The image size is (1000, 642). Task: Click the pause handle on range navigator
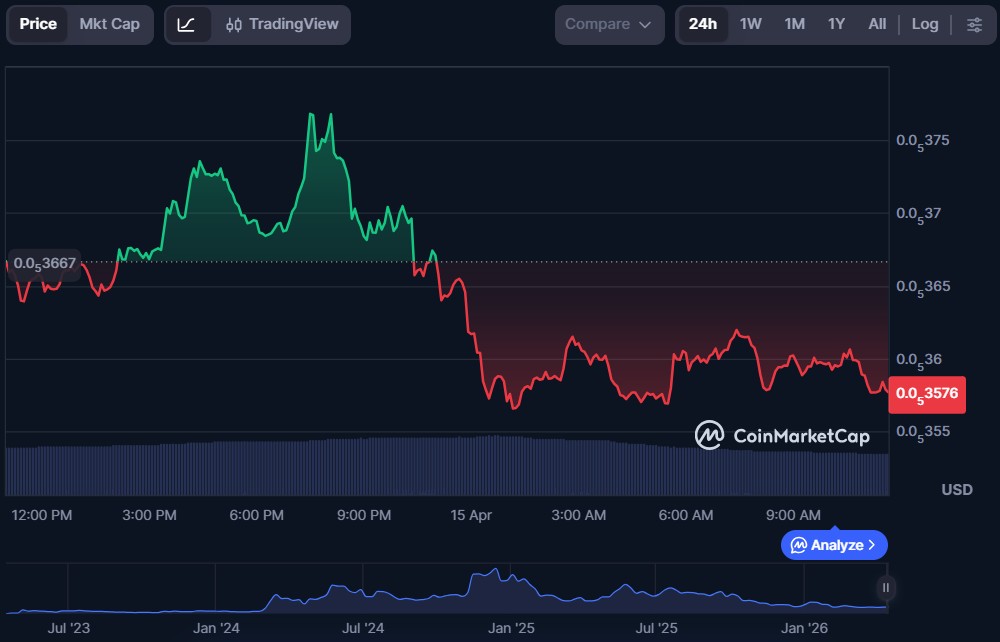coord(885,587)
